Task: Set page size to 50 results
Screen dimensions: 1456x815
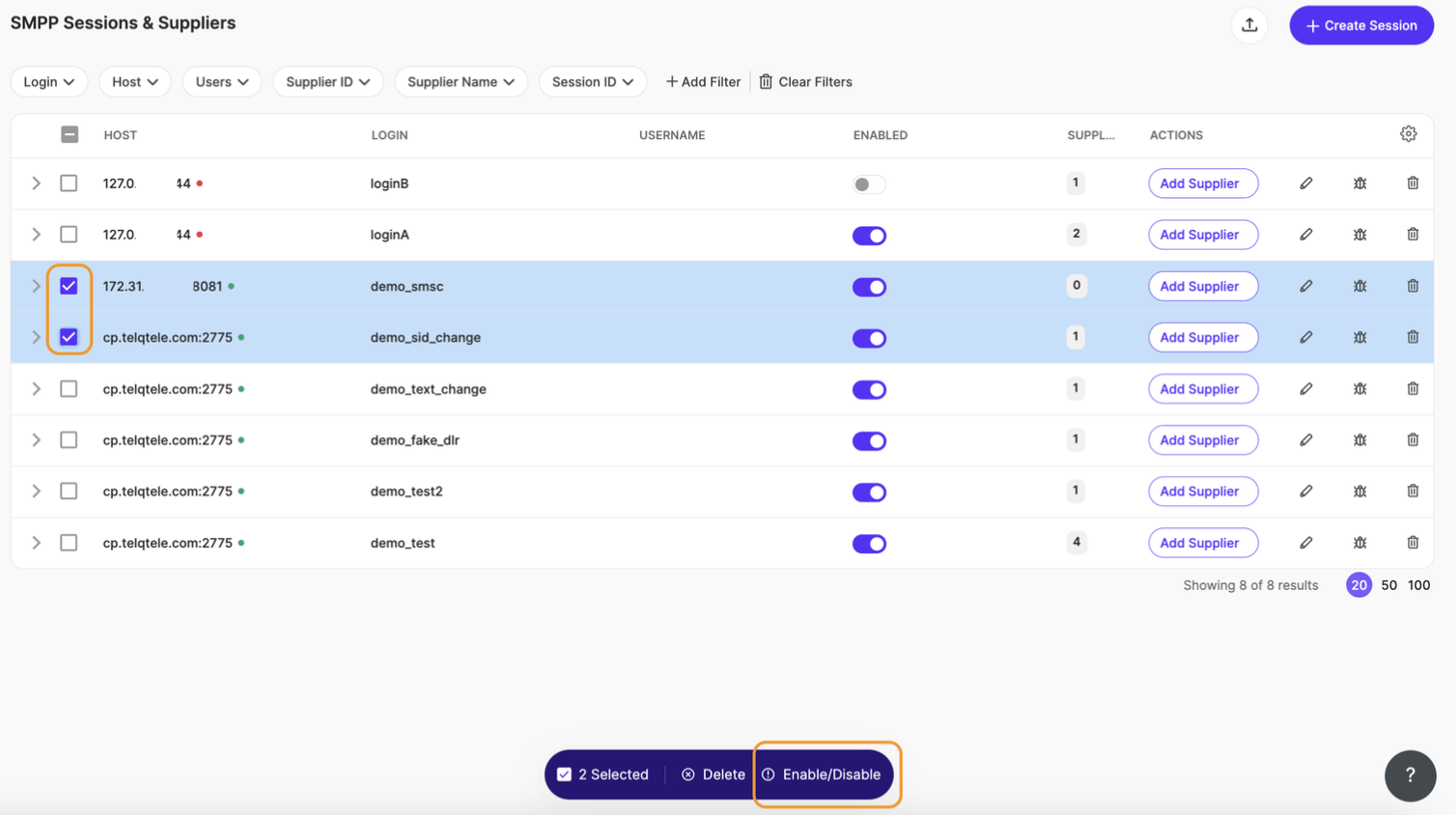Action: pyautogui.click(x=1388, y=585)
